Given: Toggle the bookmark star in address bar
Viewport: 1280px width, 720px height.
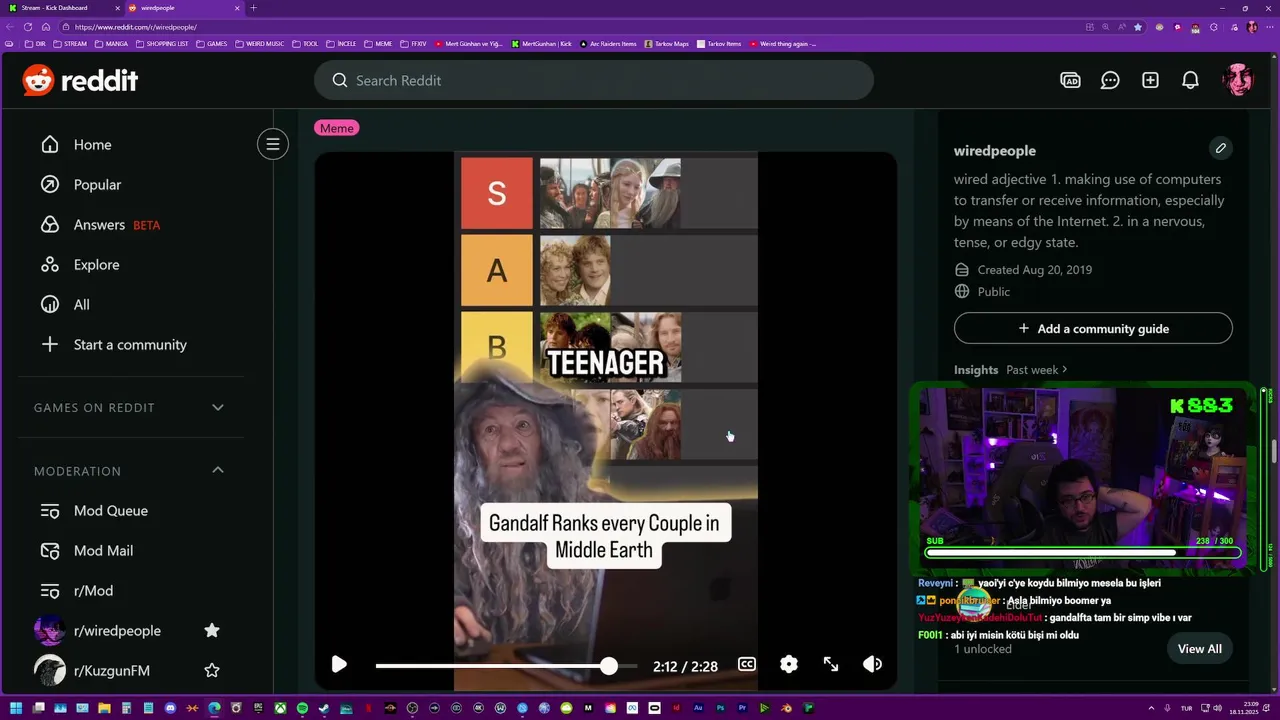Looking at the screenshot, I should coord(1138,27).
